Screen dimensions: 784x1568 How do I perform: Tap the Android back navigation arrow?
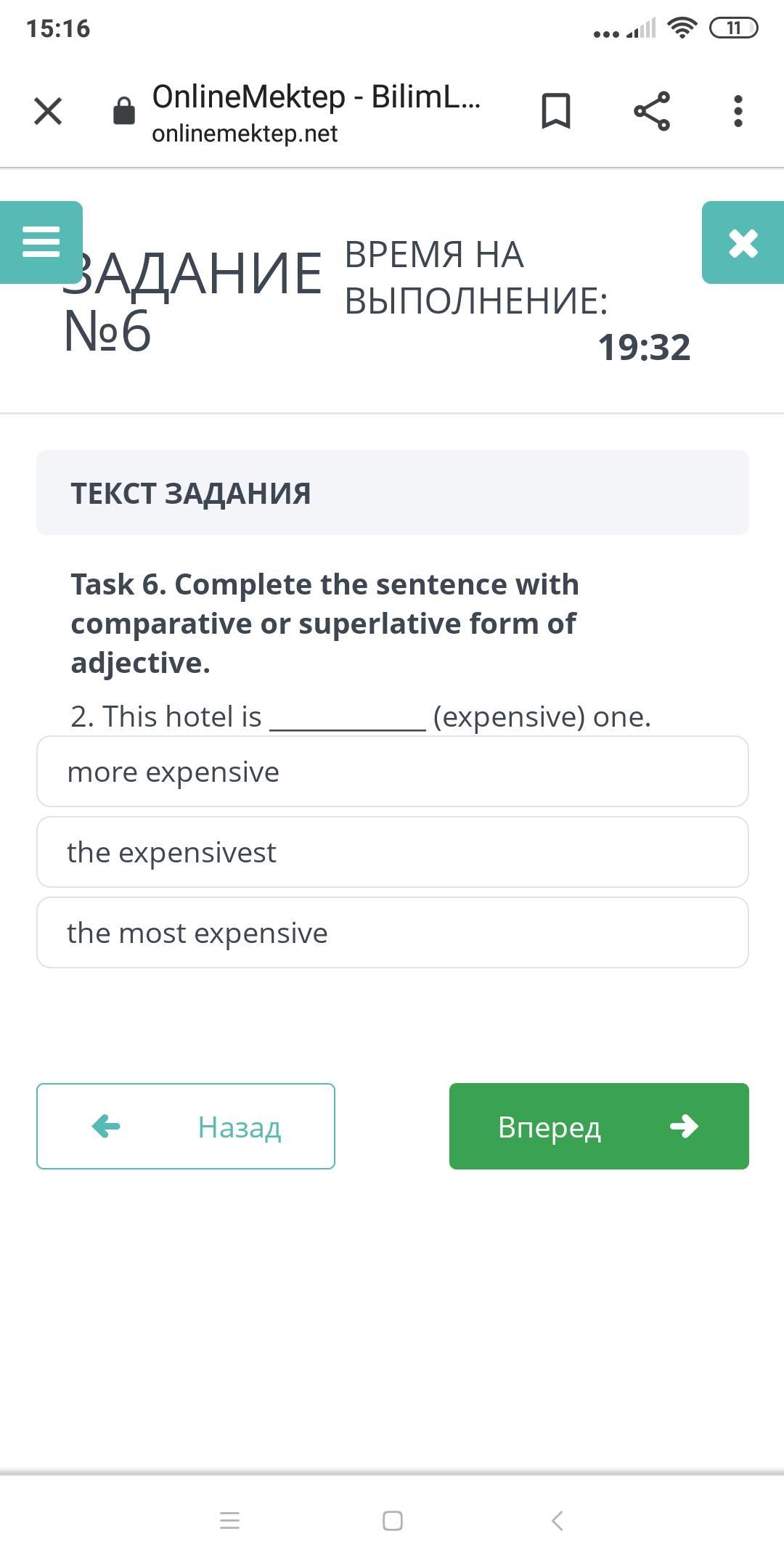point(557,1521)
